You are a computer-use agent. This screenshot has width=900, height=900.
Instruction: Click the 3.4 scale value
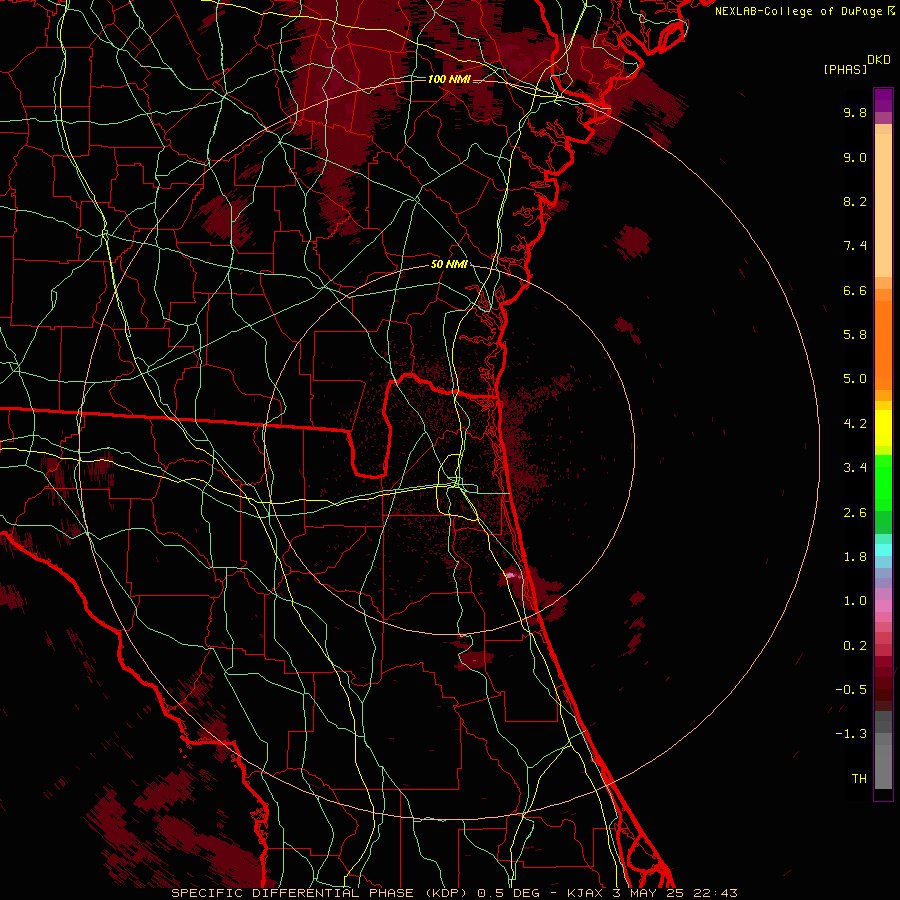click(x=855, y=467)
